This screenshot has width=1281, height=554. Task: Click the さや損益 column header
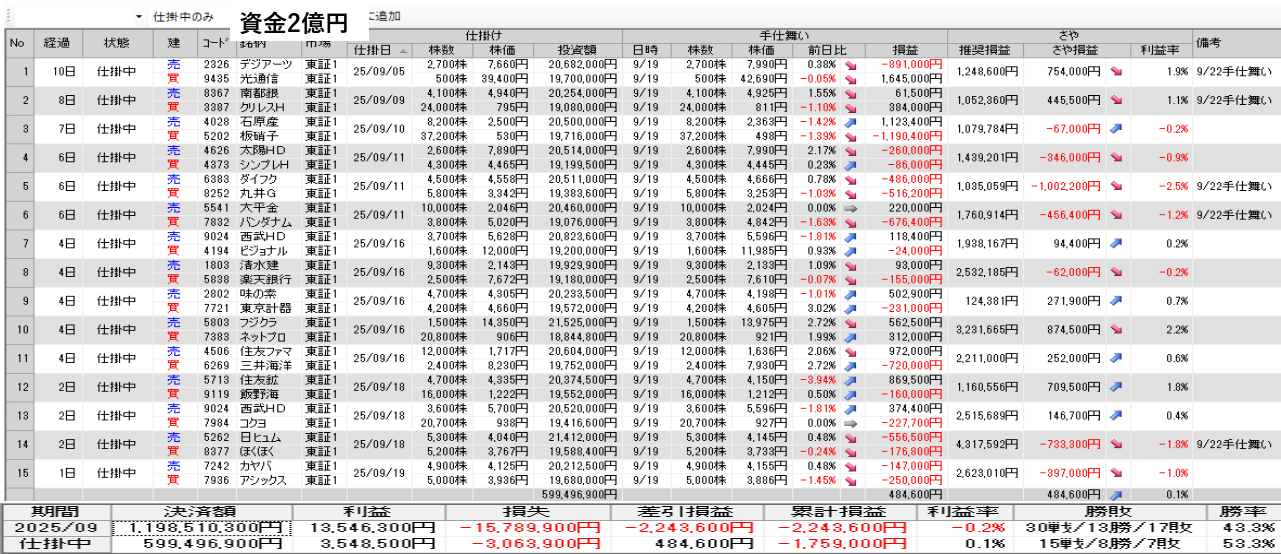point(1076,50)
